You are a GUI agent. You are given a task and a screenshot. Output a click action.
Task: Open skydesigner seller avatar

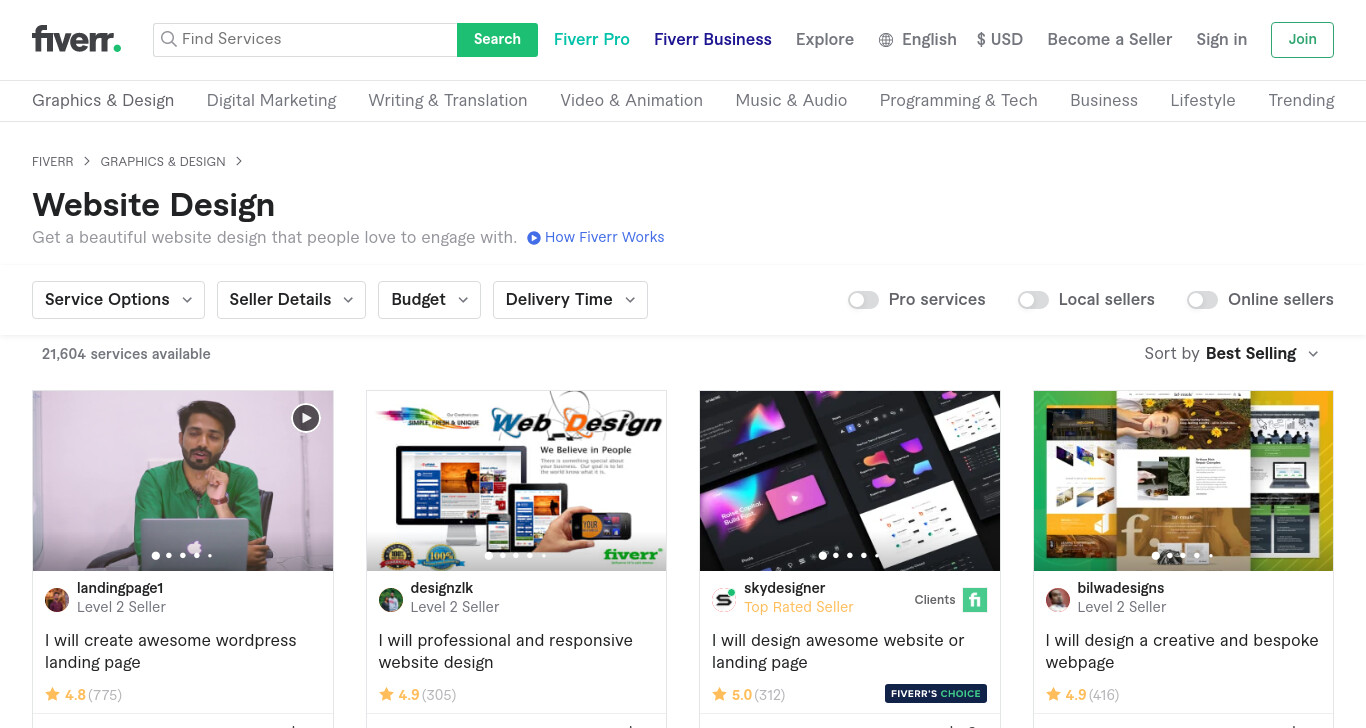point(724,600)
